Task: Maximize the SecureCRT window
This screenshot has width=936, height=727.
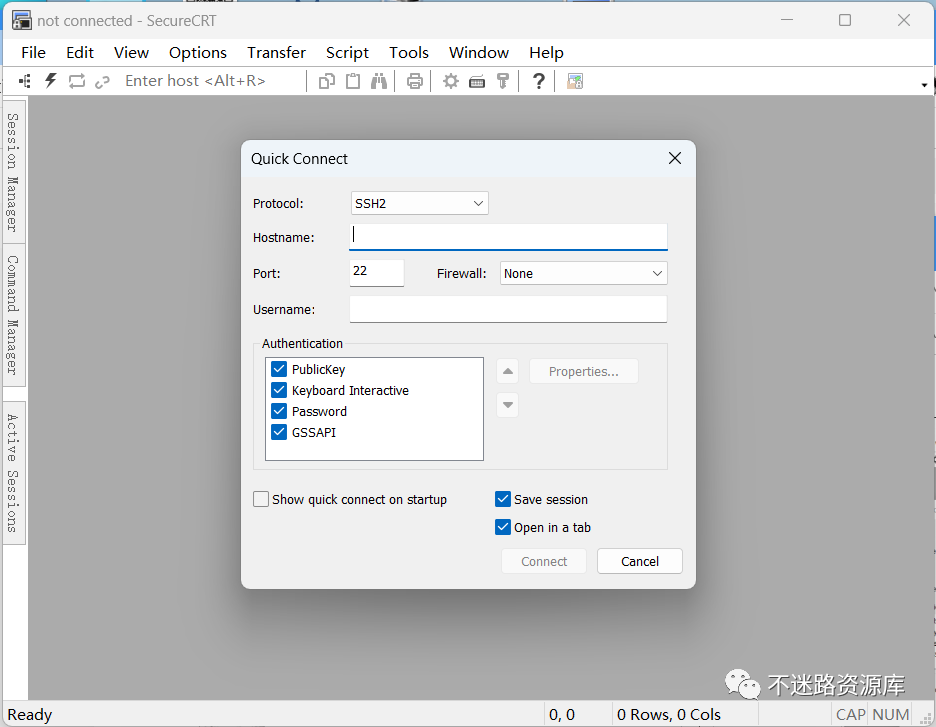Action: tap(845, 20)
